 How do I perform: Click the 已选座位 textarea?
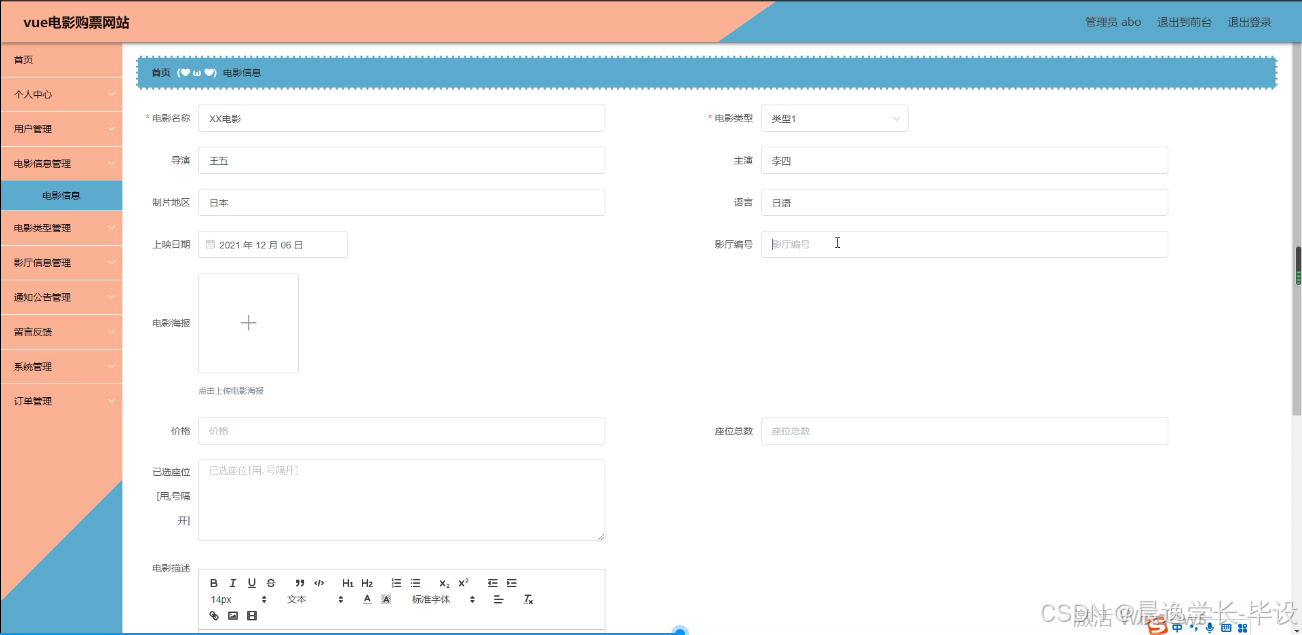[402, 500]
